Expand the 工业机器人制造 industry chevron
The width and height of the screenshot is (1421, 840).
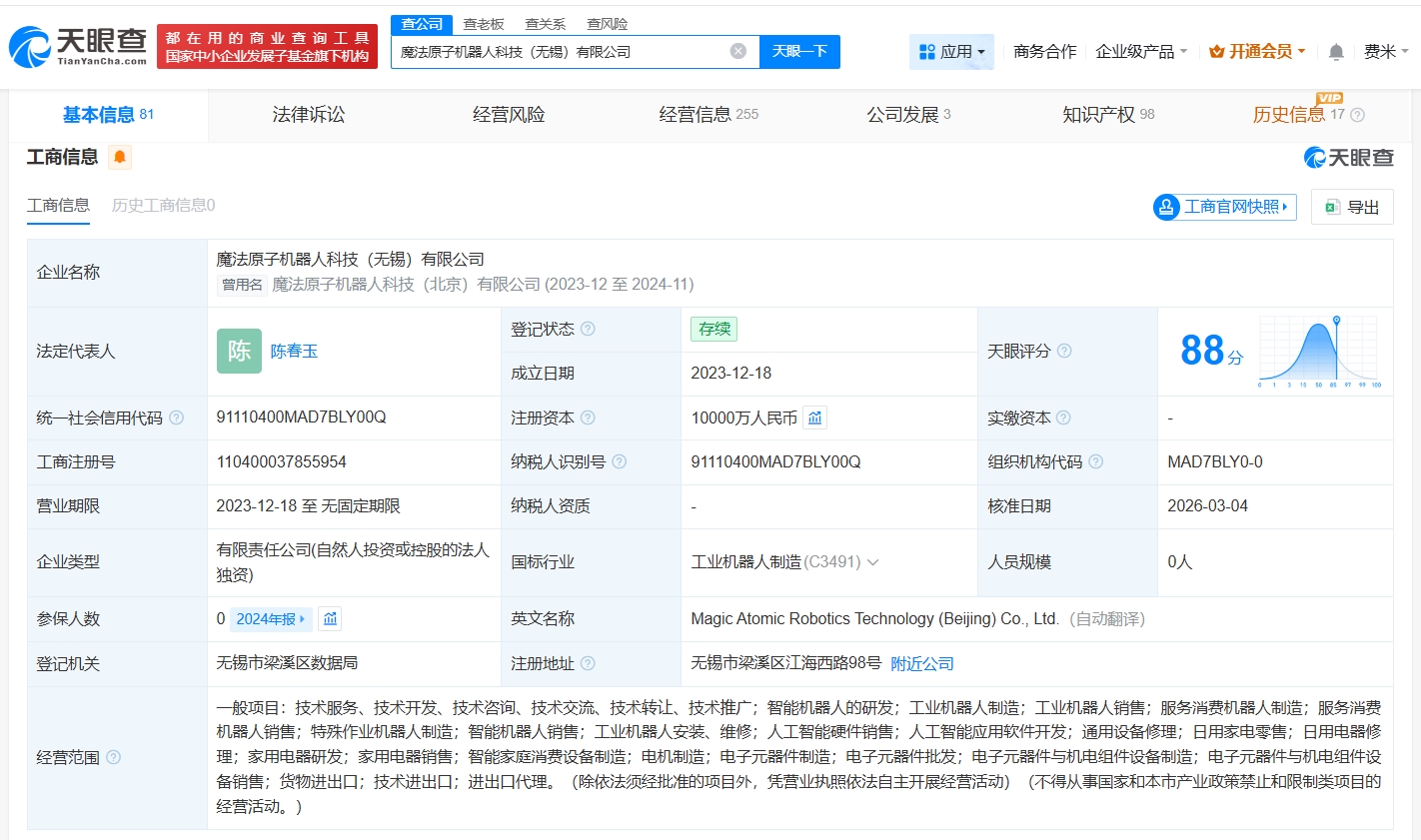[873, 562]
